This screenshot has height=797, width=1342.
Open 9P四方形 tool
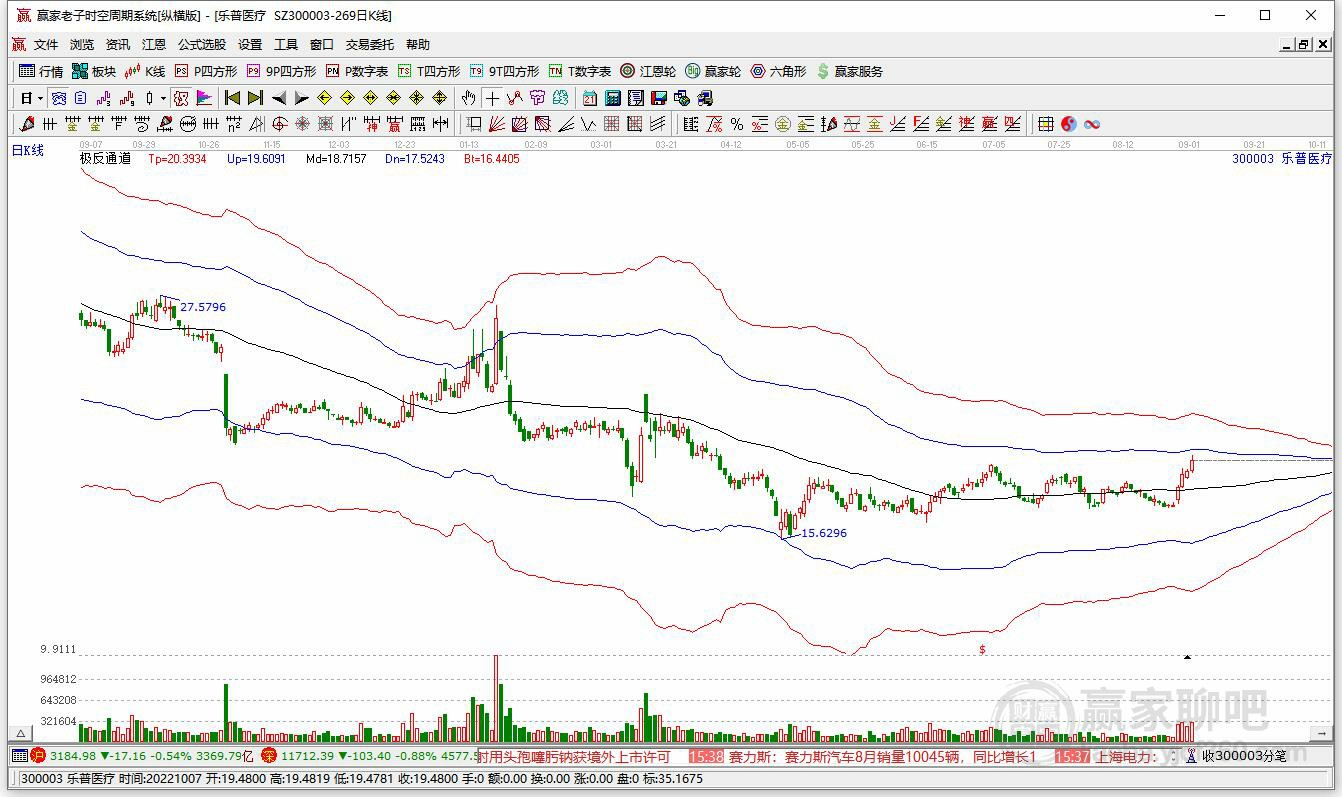pyautogui.click(x=281, y=71)
